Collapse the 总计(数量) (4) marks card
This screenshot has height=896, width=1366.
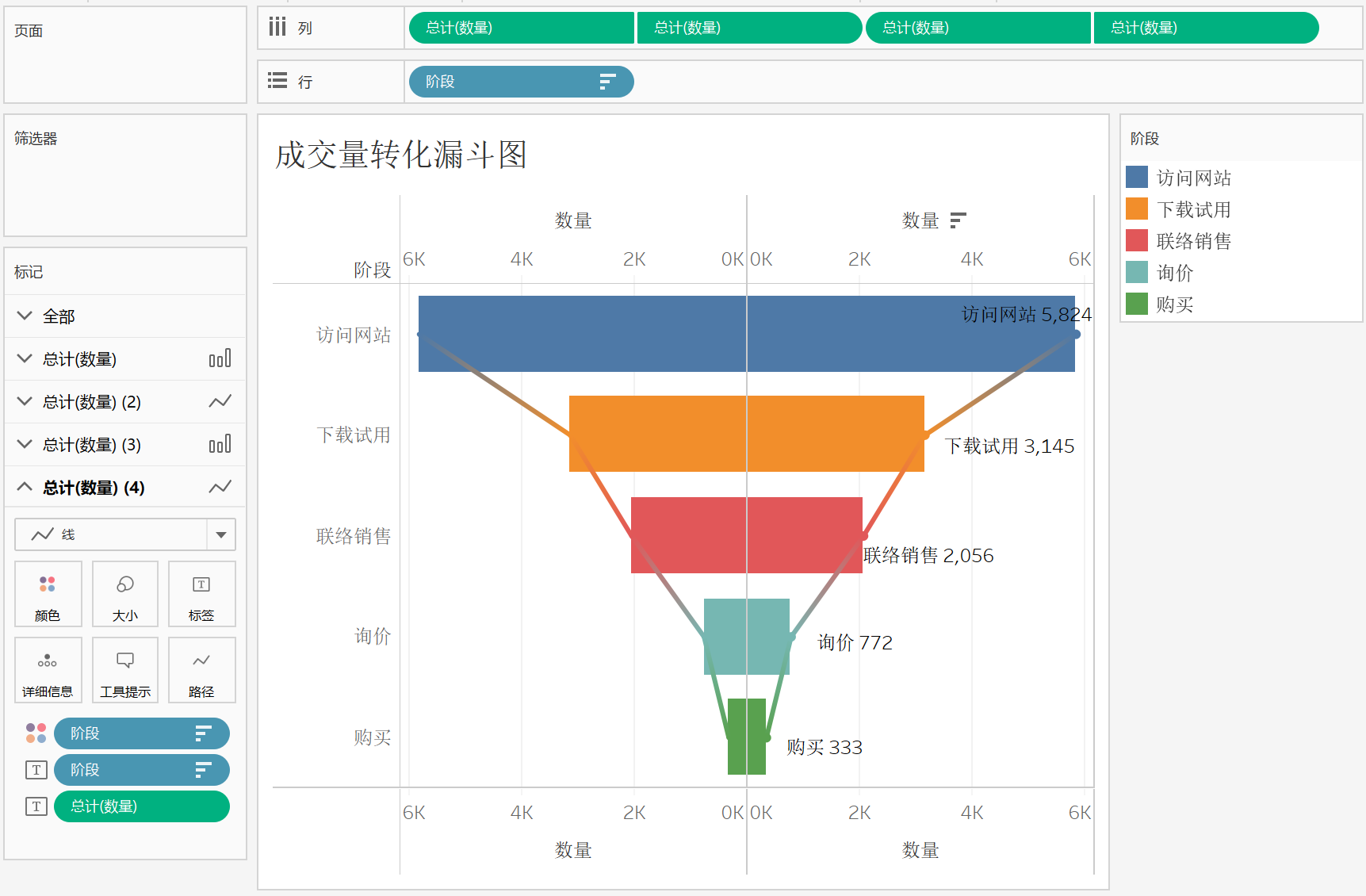point(24,487)
